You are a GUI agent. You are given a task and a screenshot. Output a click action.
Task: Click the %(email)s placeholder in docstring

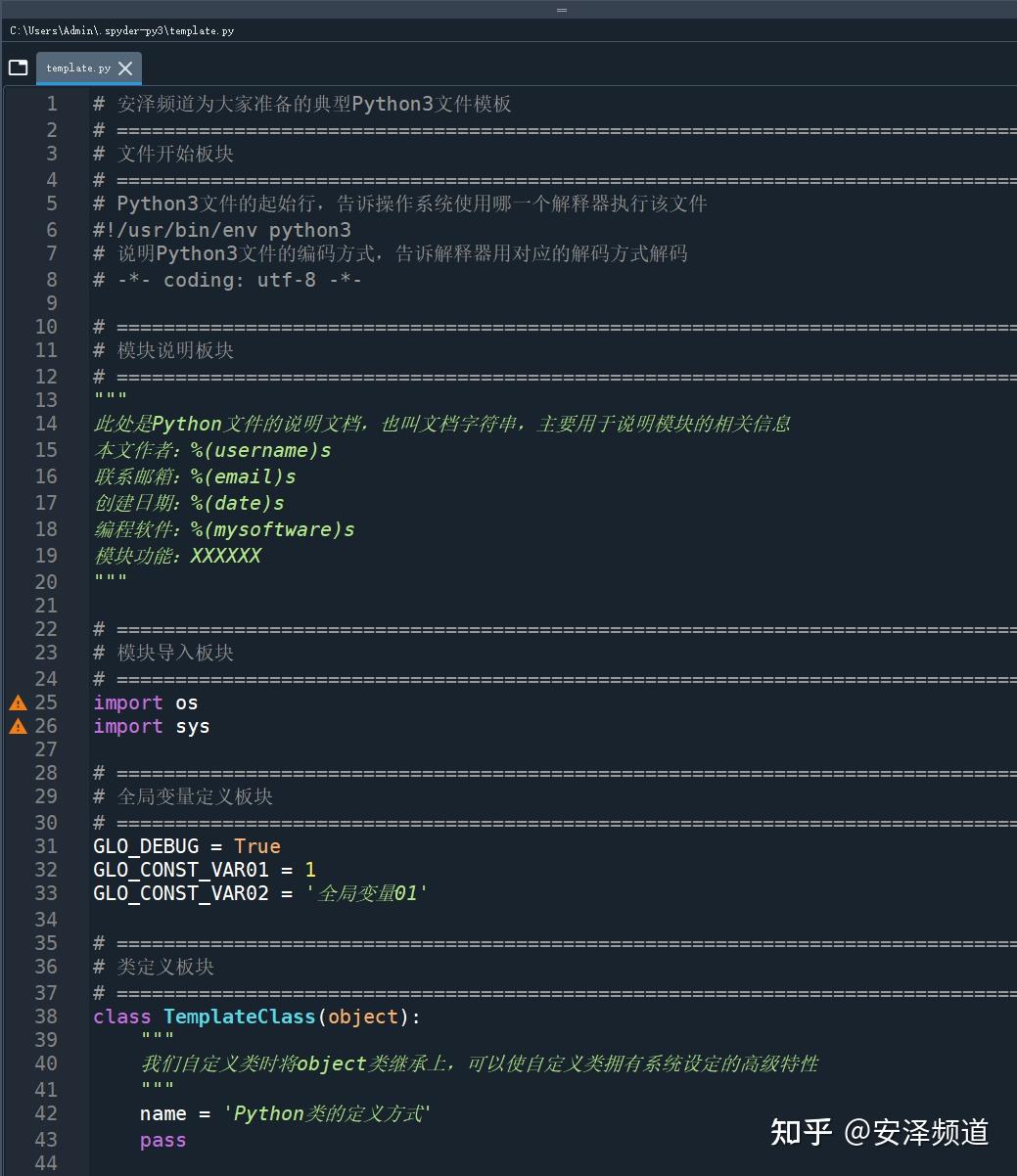pos(243,476)
